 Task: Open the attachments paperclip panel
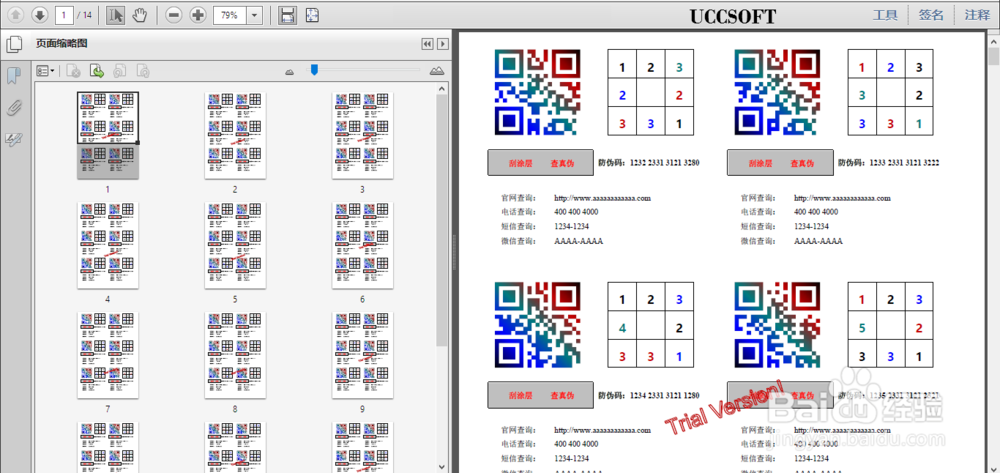[x=13, y=108]
